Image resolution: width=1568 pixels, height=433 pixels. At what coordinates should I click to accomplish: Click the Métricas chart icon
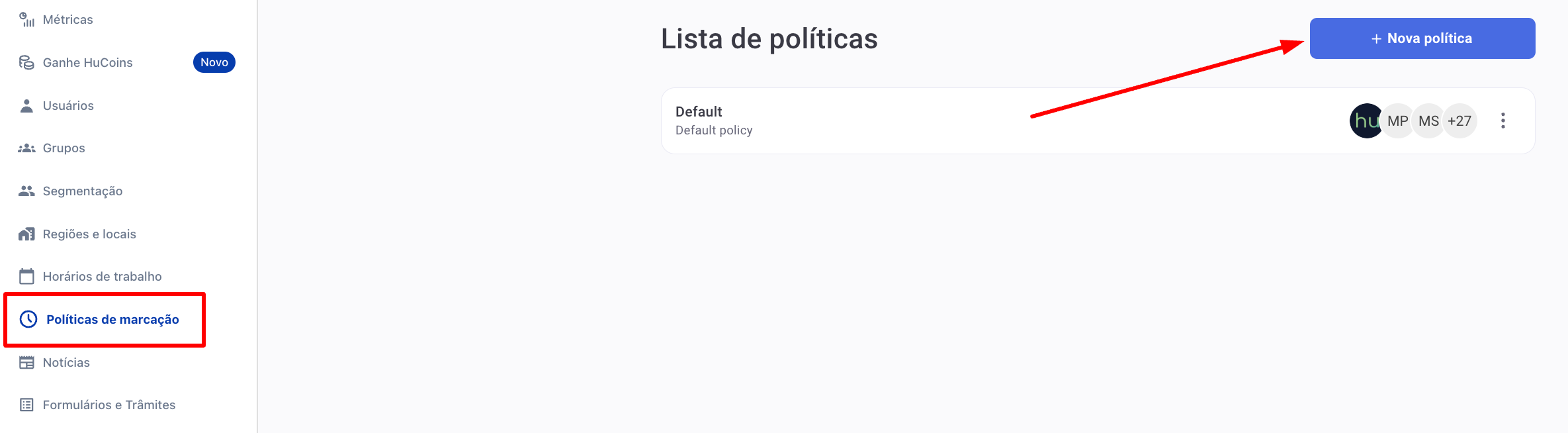coord(26,20)
